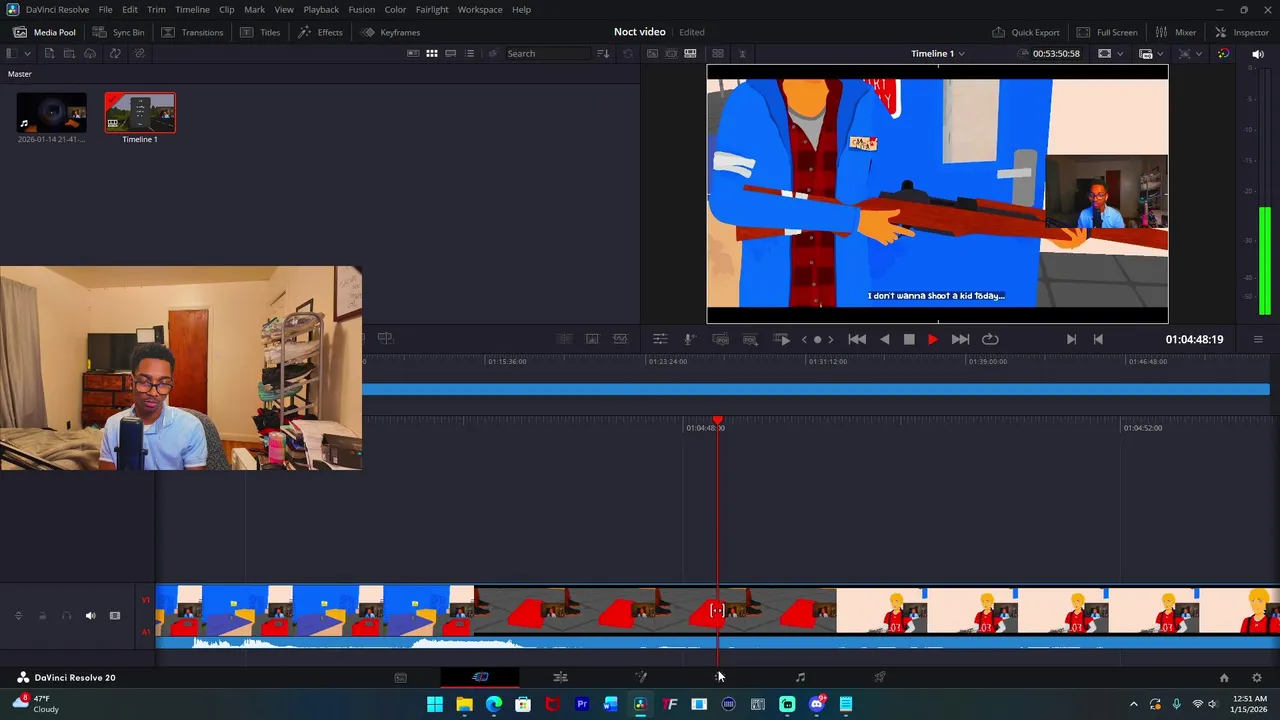The image size is (1280, 720).
Task: Open the Transitions panel
Action: [x=192, y=32]
